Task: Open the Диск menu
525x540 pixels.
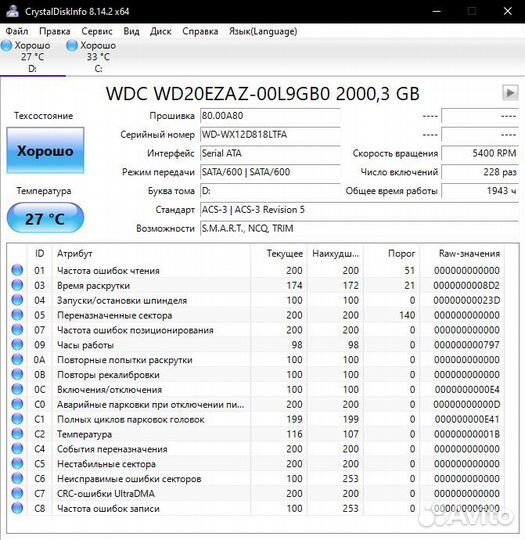Action: (x=161, y=31)
